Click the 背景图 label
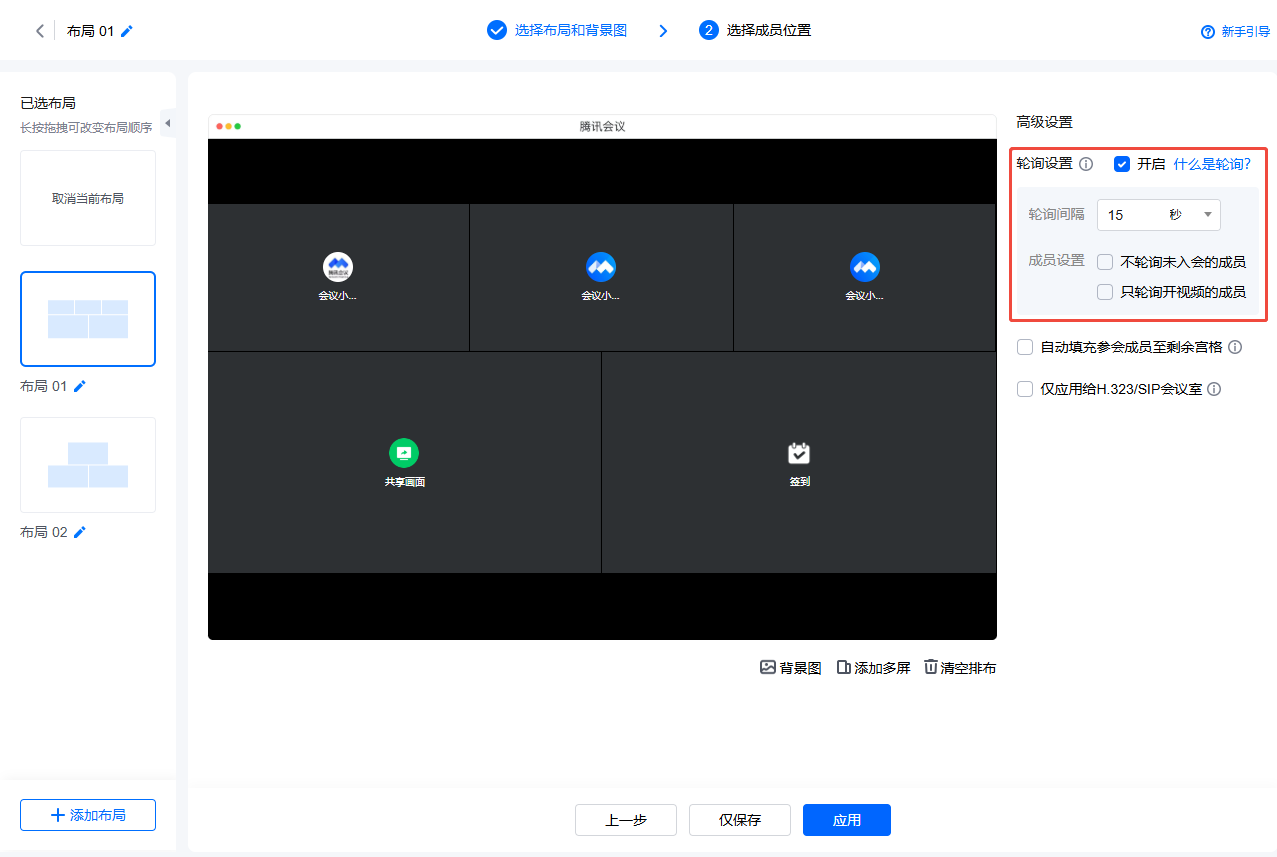Image resolution: width=1277 pixels, height=857 pixels. tap(801, 668)
